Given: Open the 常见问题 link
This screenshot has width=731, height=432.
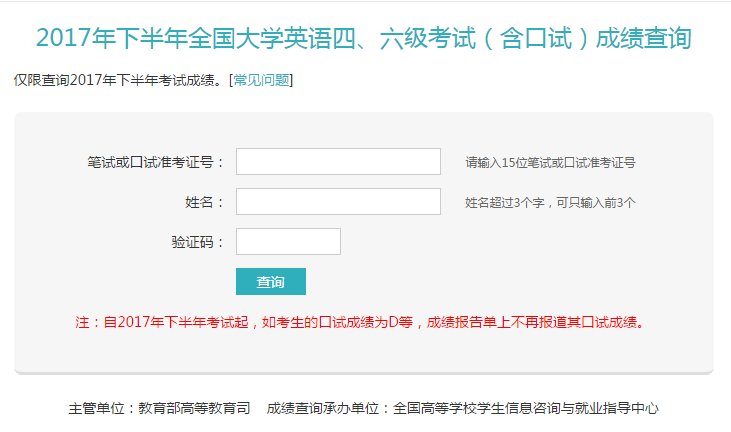Looking at the screenshot, I should point(262,79).
